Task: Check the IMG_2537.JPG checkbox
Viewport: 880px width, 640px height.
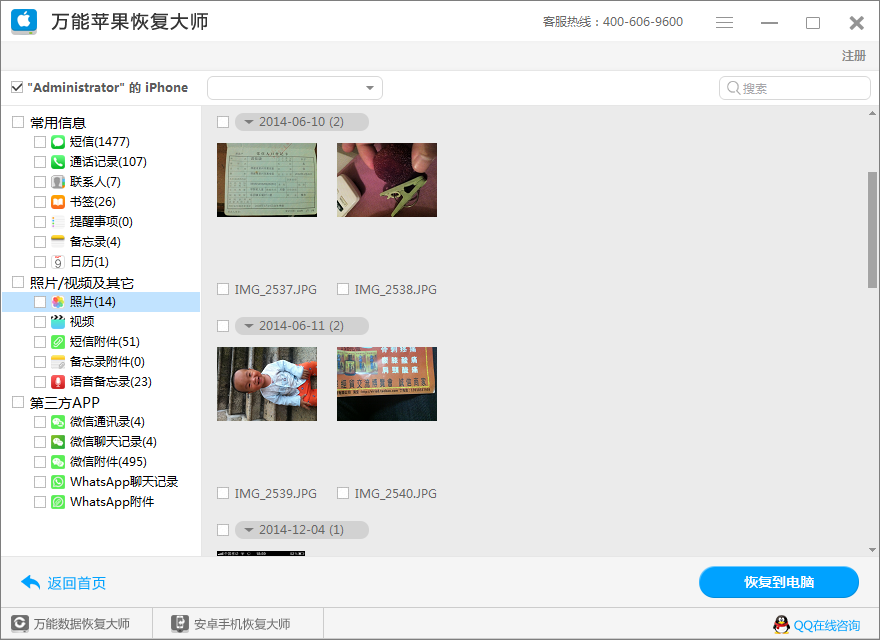Action: pos(222,289)
